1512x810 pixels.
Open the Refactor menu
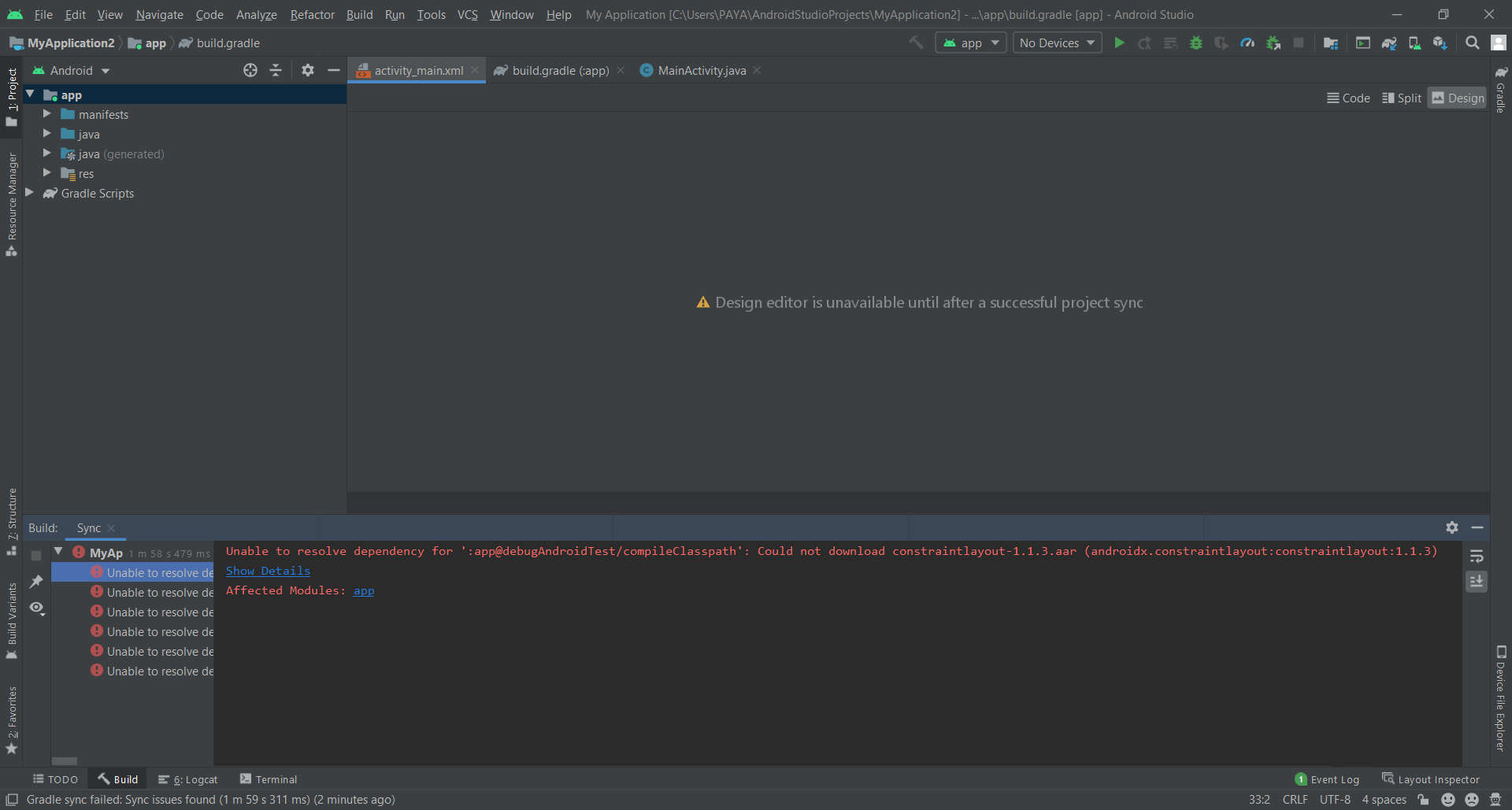[312, 15]
